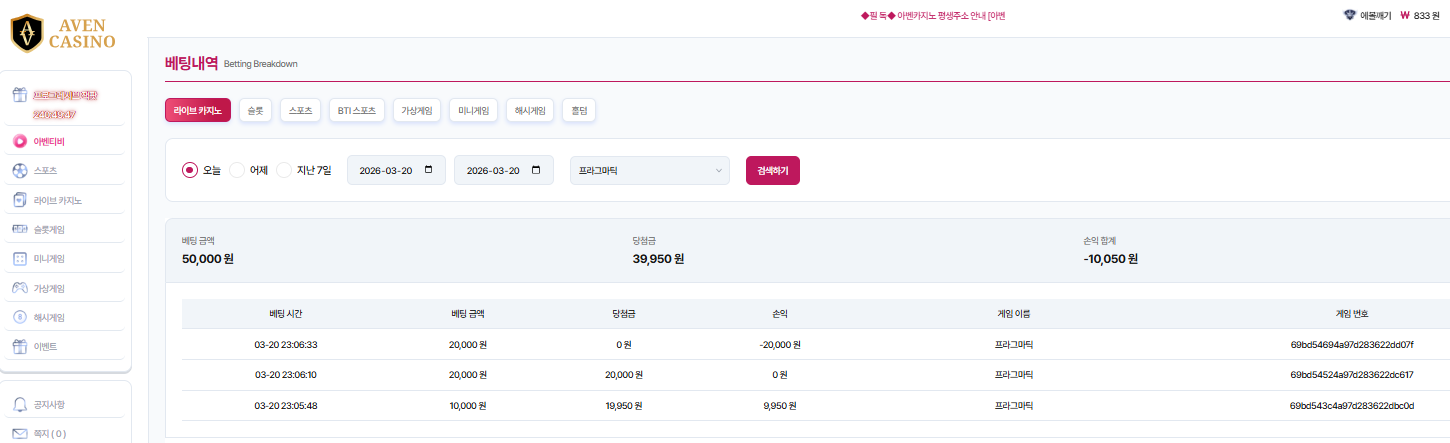Switch to the 슬롯 tab

coord(255,111)
